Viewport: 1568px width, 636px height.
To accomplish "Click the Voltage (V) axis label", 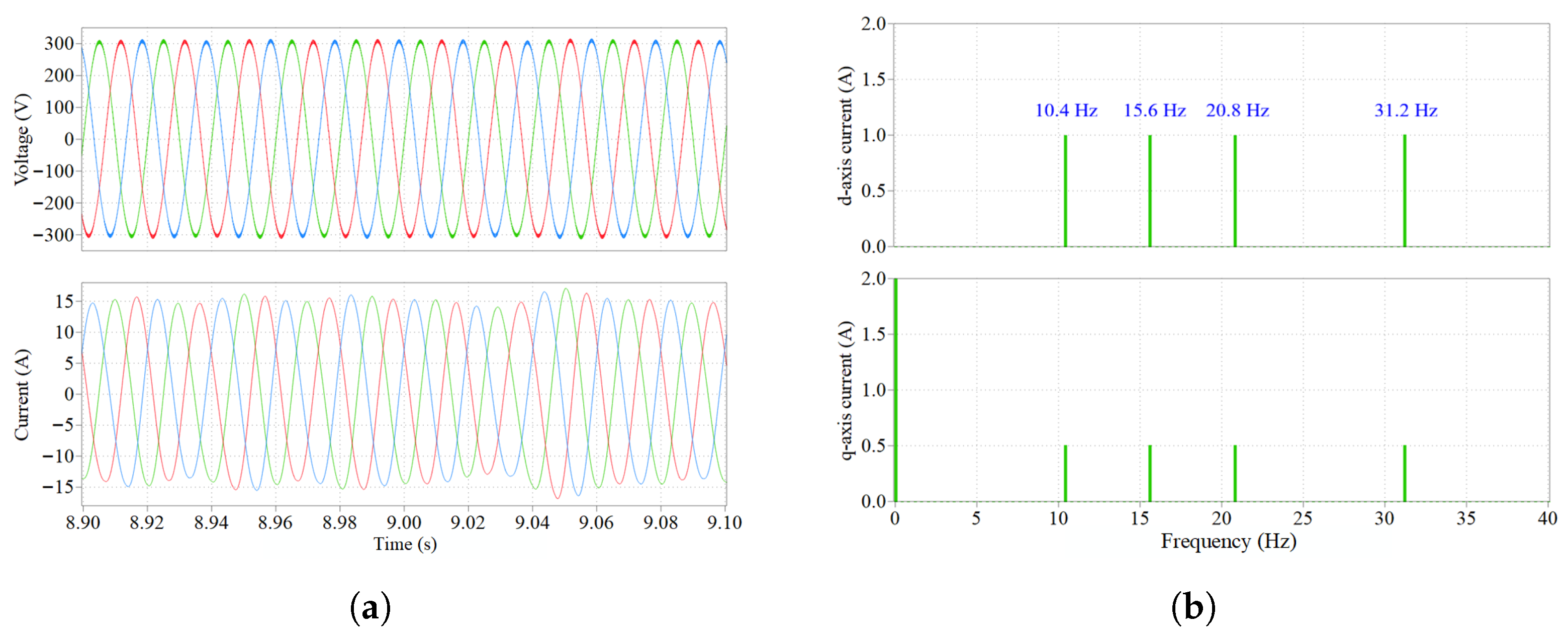I will [x=22, y=139].
